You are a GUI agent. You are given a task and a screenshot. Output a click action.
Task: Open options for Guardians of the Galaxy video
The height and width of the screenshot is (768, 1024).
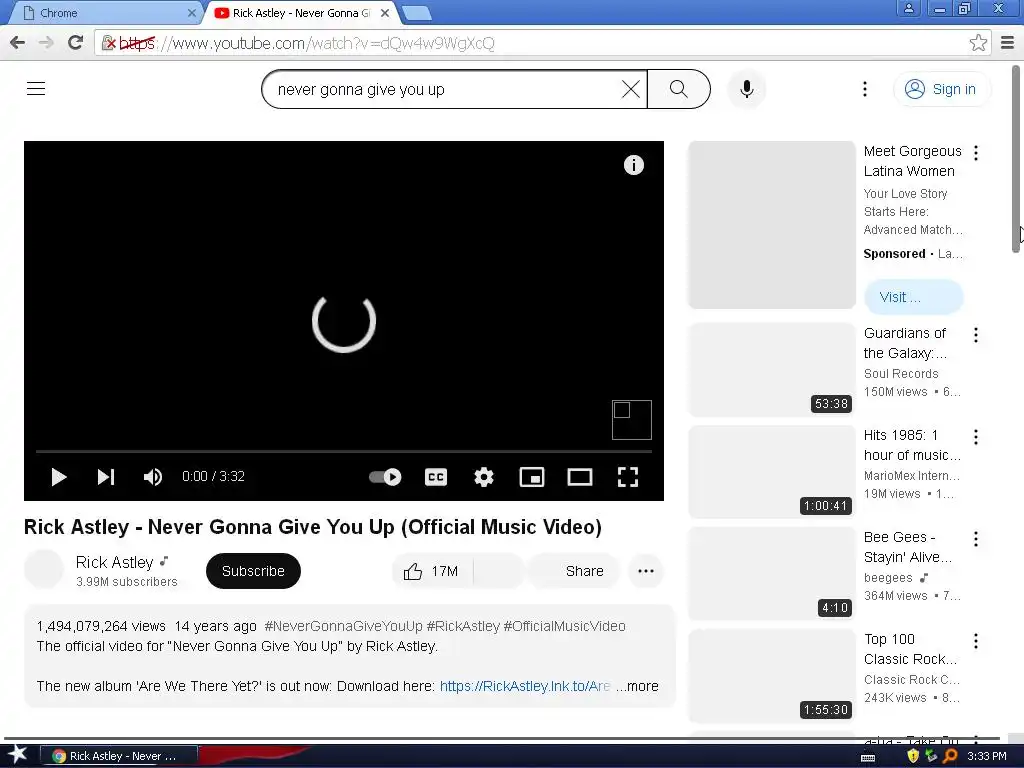pos(976,335)
